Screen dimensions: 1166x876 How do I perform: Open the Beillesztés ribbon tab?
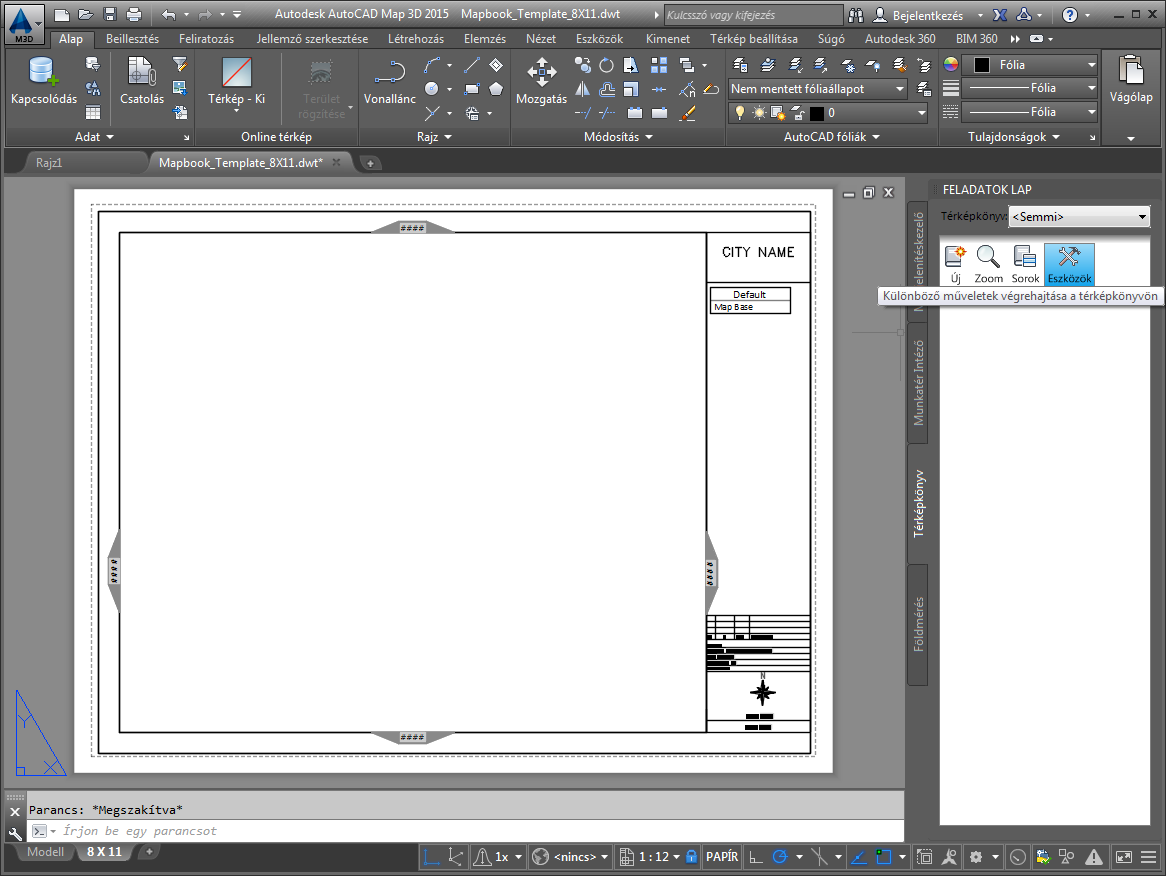(132, 39)
